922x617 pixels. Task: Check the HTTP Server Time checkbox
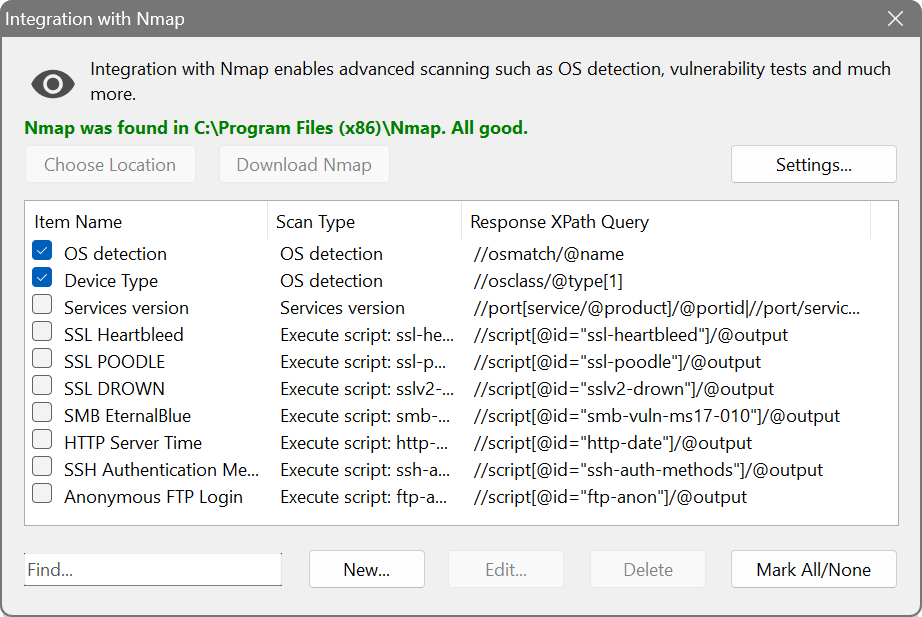[42, 440]
